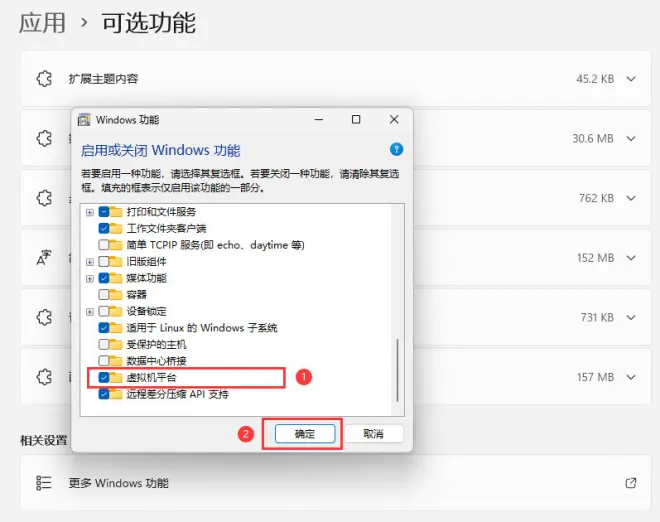Toggle the 虚拟机平台 checkbox

(104, 377)
